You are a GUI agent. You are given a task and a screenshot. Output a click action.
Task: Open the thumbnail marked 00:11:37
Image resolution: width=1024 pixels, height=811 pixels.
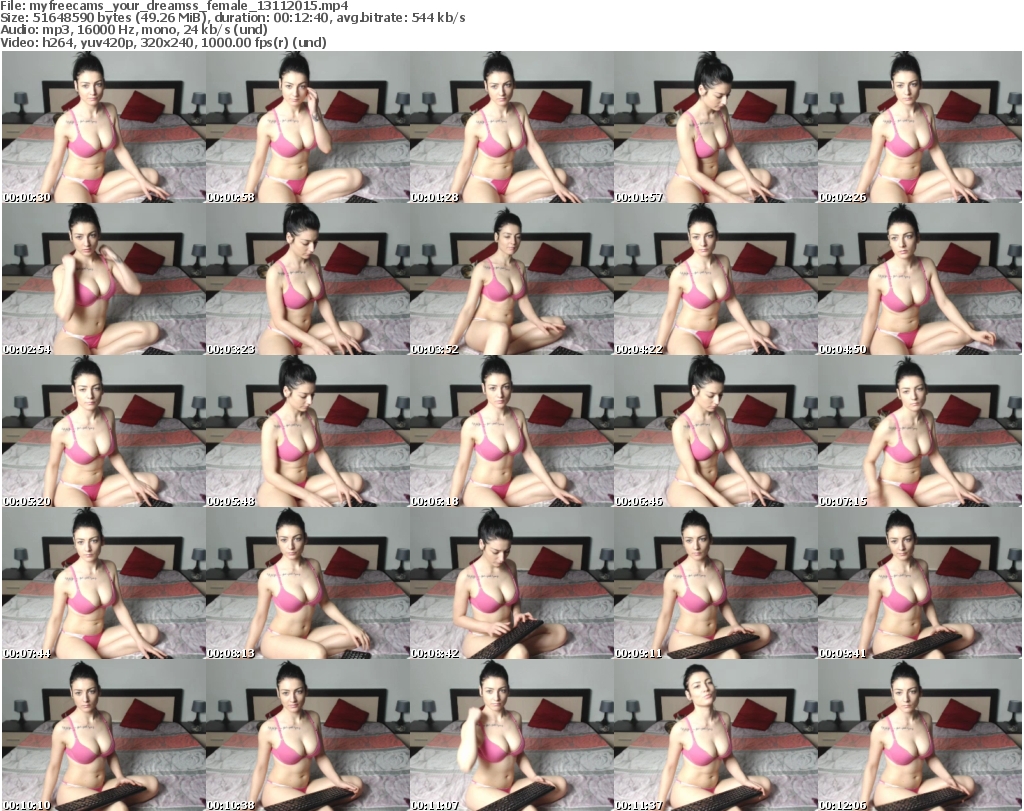(x=715, y=736)
